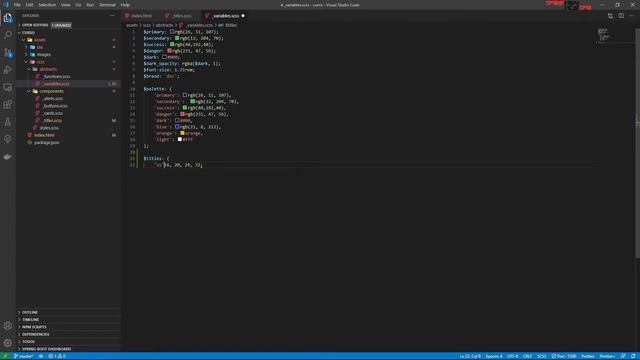
Task: Expand the Dependencies section
Action: point(35,334)
